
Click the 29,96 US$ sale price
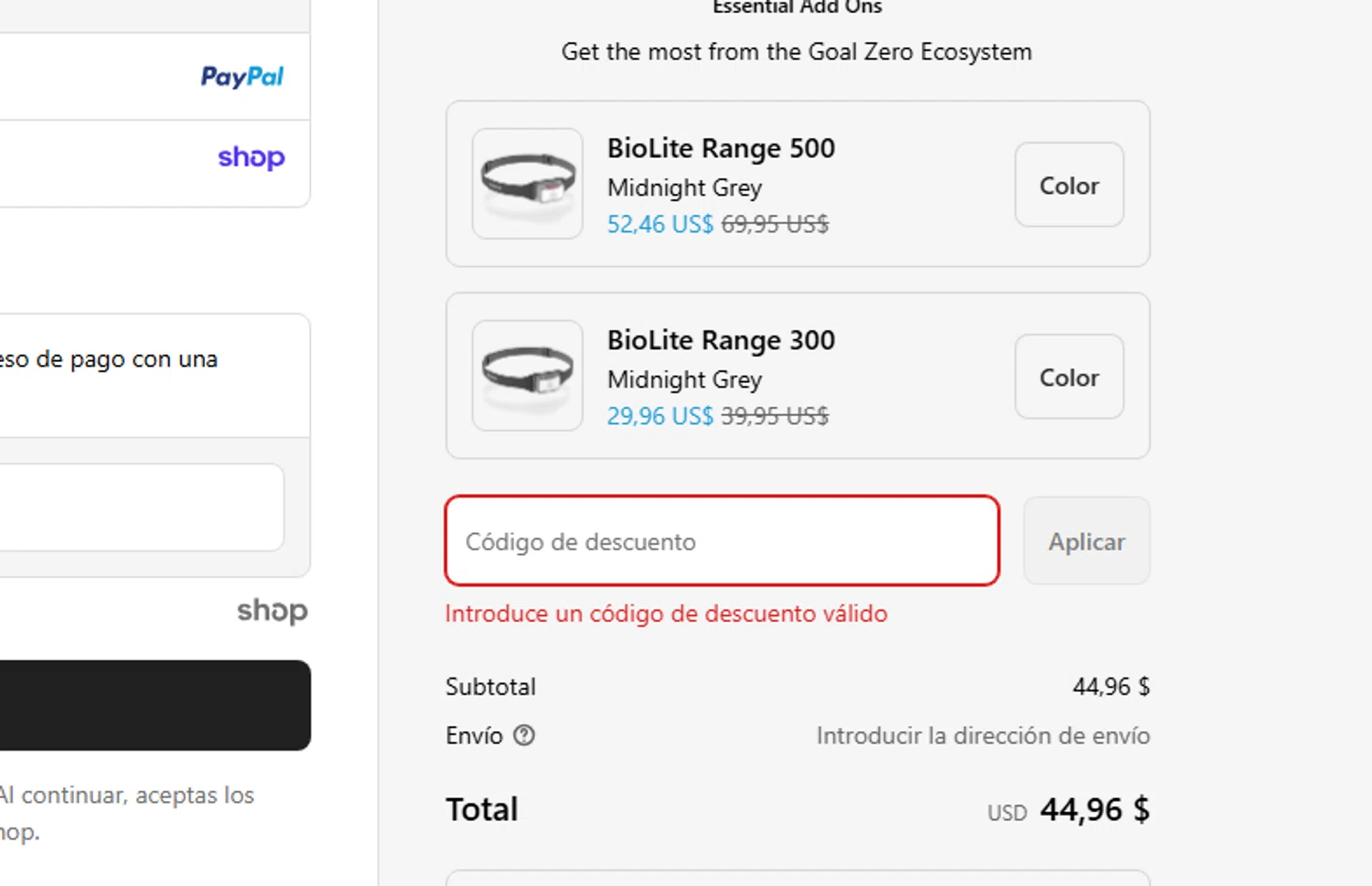(659, 416)
